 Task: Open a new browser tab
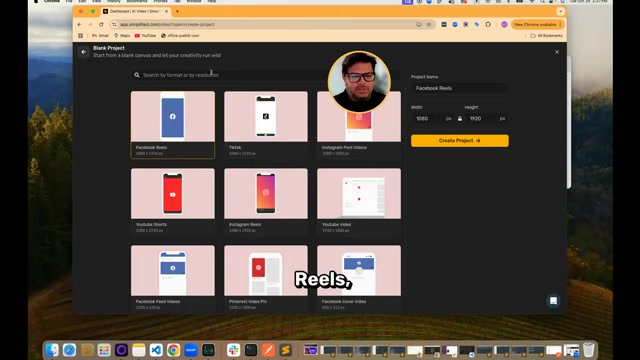[177, 11]
